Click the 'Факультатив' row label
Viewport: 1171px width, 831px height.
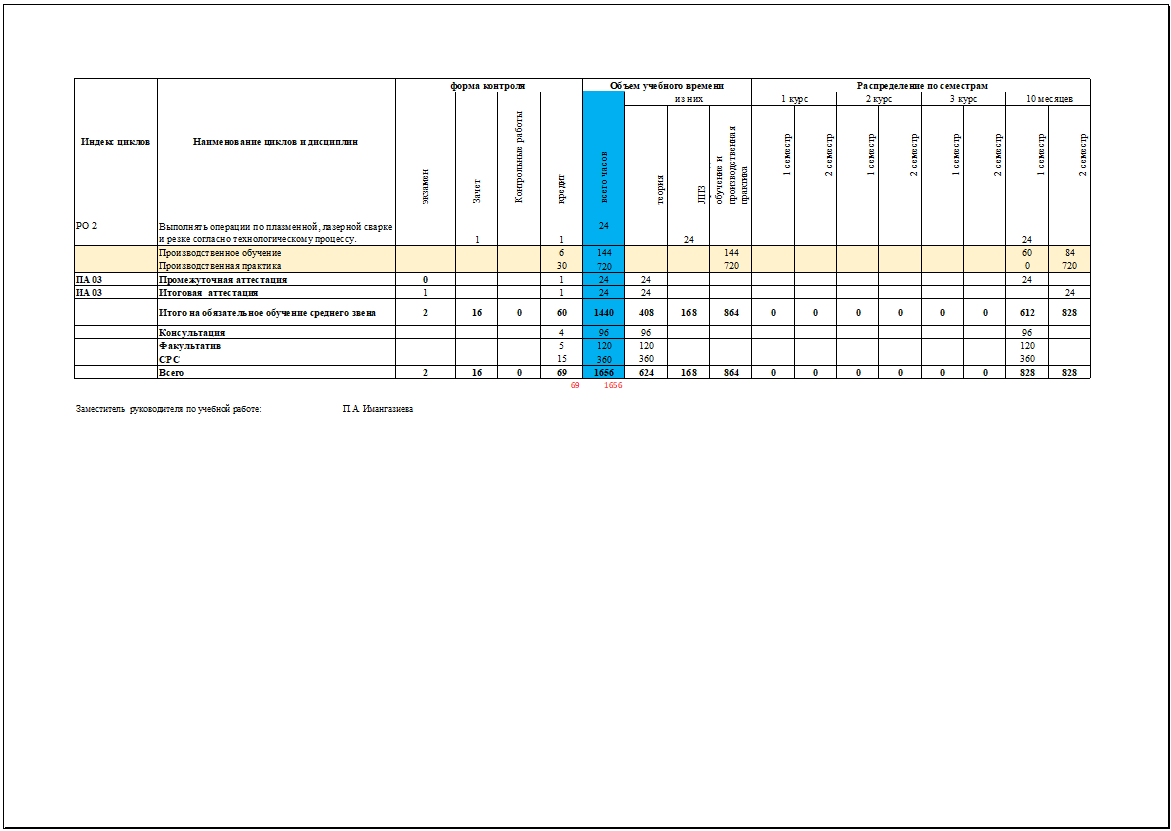[x=189, y=345]
